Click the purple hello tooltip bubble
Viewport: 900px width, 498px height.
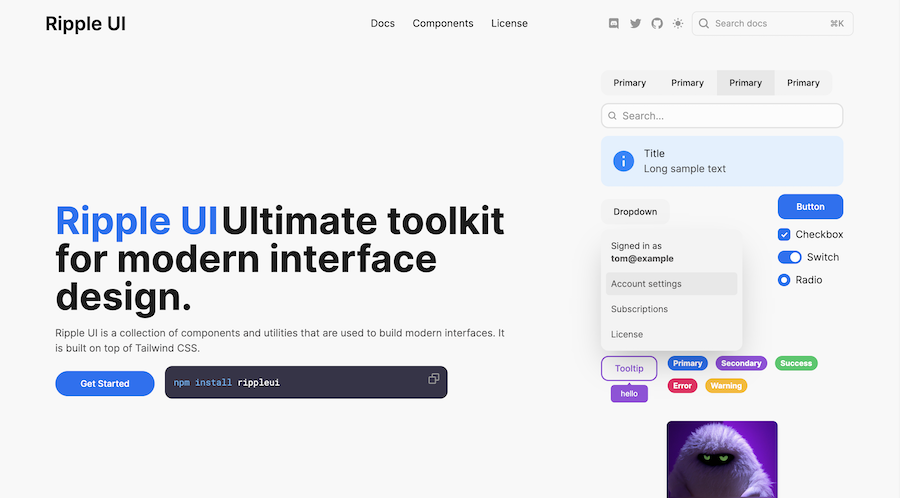(x=629, y=394)
